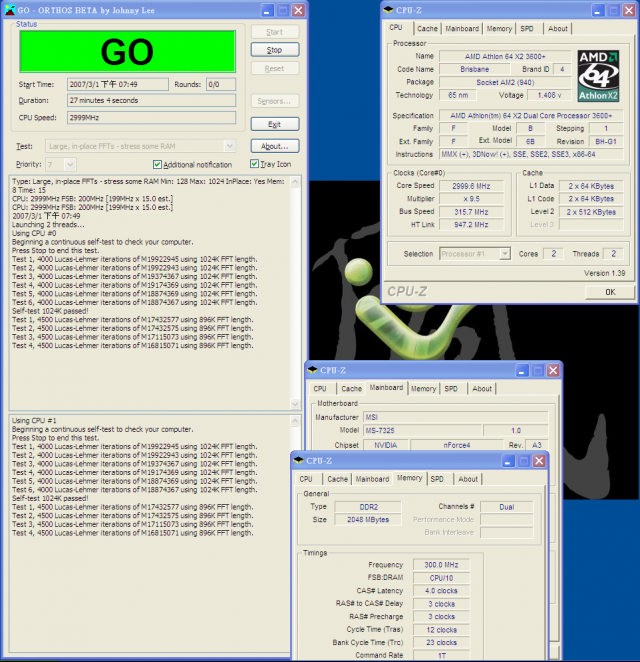Open the Processor #1 selection dropdown
This screenshot has height=662, width=640.
(504, 254)
